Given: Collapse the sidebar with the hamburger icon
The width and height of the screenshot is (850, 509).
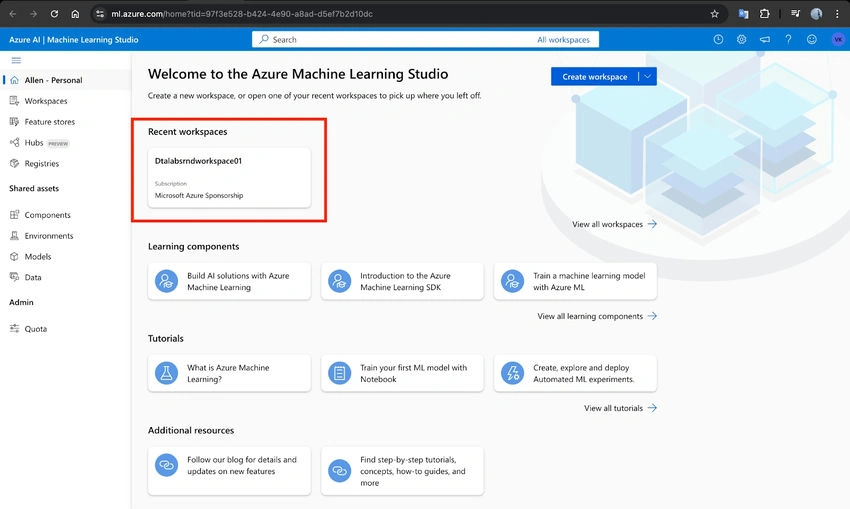Looking at the screenshot, I should pyautogui.click(x=16, y=60).
